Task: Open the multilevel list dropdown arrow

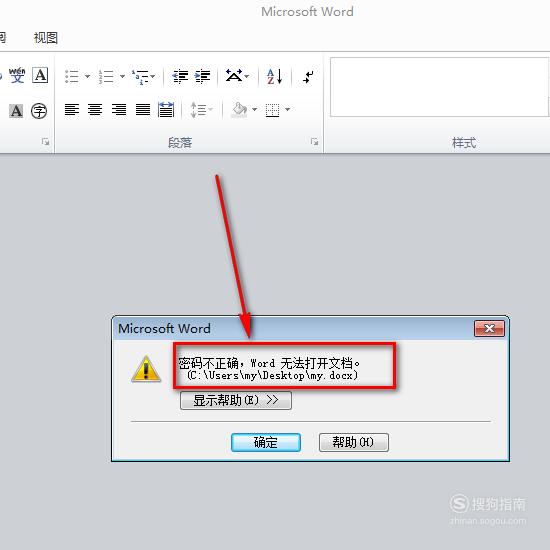Action: (153, 76)
